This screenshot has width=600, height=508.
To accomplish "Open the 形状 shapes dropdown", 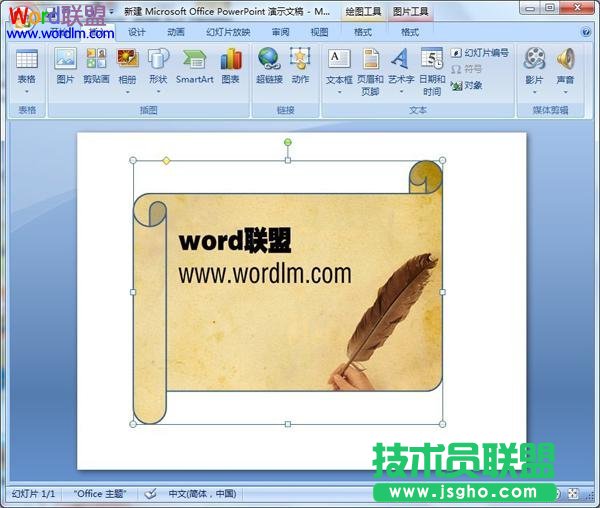I will click(x=158, y=91).
